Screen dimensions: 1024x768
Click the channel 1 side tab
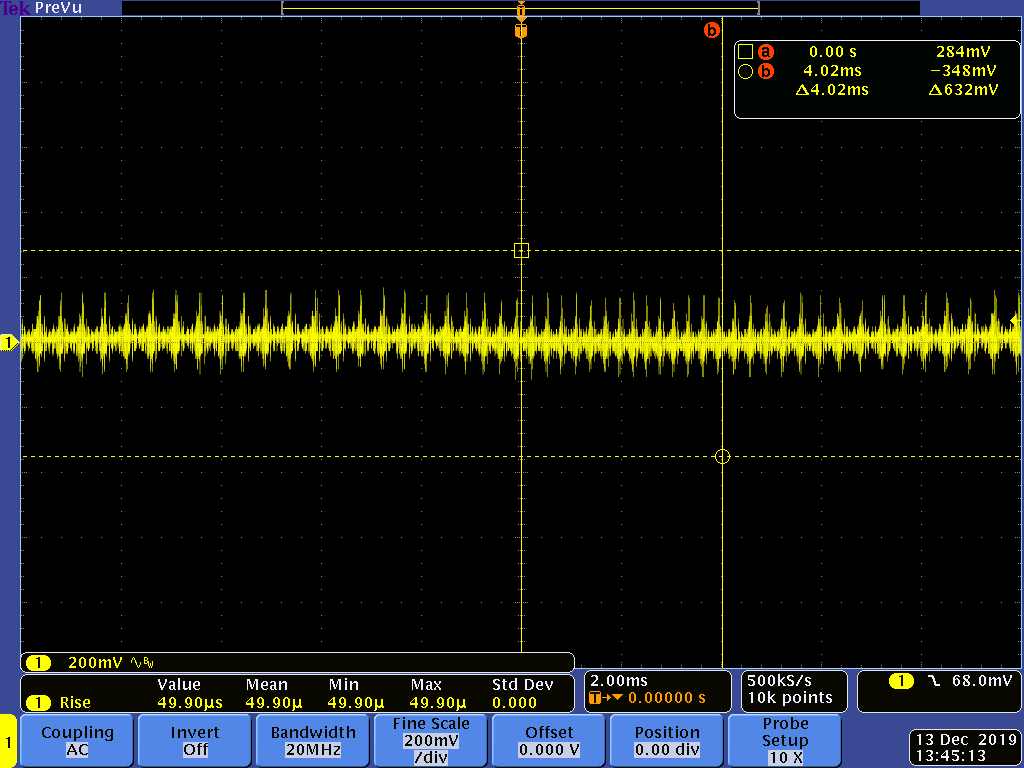(8, 741)
